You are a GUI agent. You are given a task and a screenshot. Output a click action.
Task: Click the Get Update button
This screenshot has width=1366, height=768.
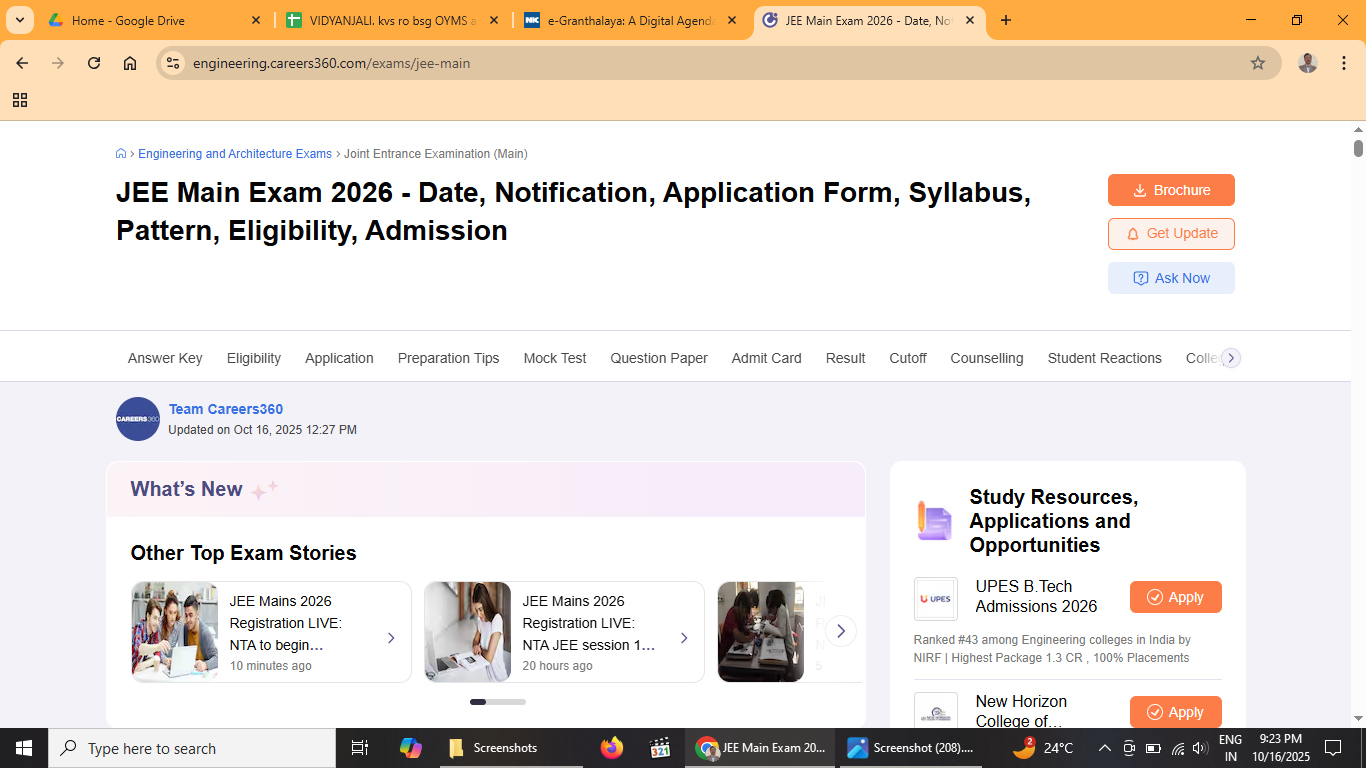(1171, 234)
